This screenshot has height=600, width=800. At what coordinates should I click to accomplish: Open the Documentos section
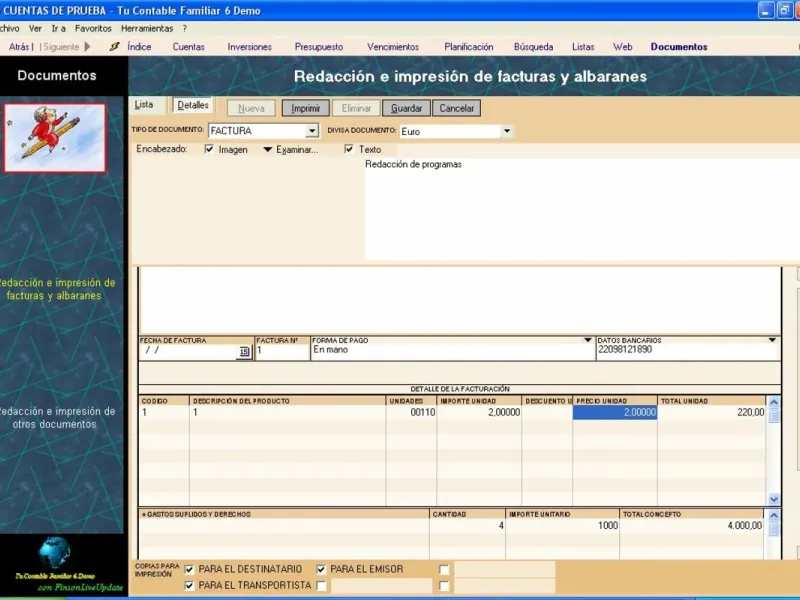tap(679, 47)
